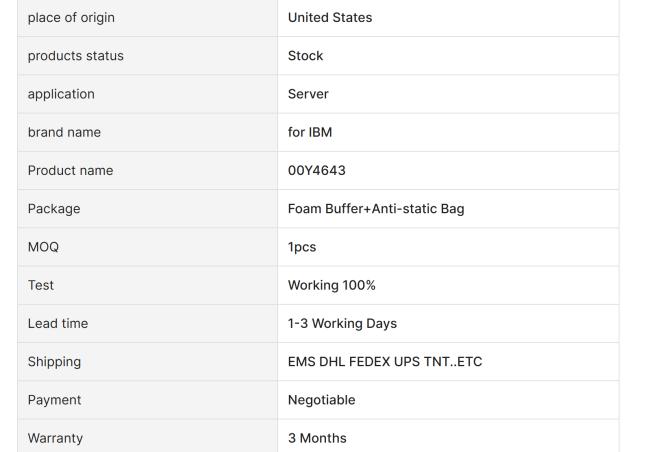Click the 'application' row label
The height and width of the screenshot is (452, 650).
pos(61,94)
